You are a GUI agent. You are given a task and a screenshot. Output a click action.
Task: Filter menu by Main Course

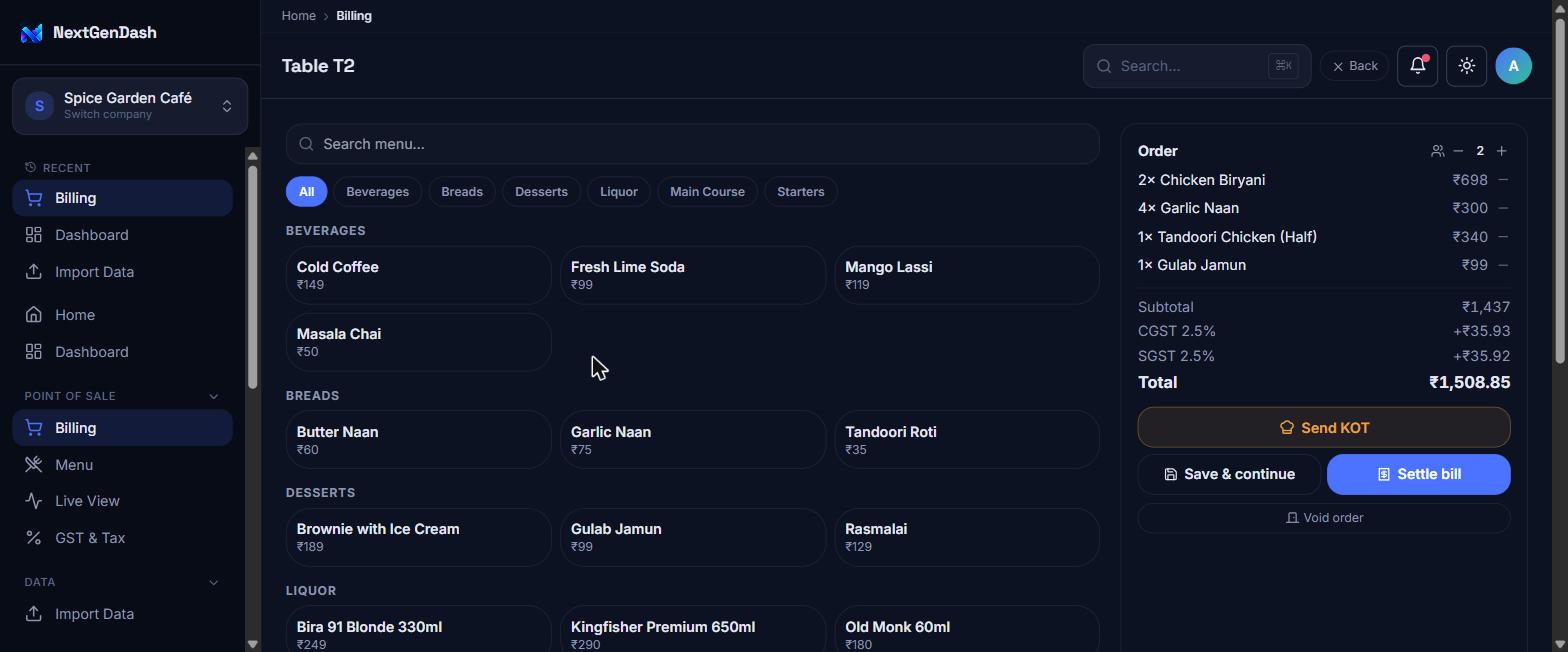(x=707, y=192)
